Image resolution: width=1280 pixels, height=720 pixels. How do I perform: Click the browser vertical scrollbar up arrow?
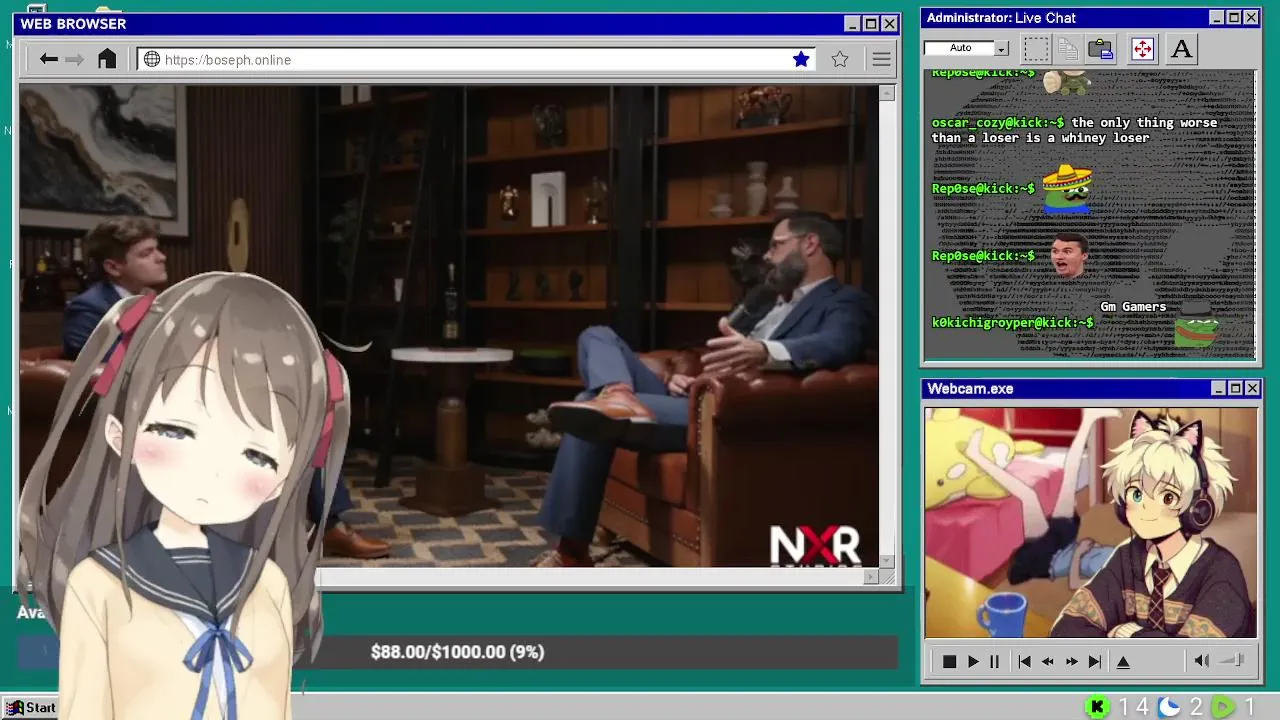tap(887, 93)
